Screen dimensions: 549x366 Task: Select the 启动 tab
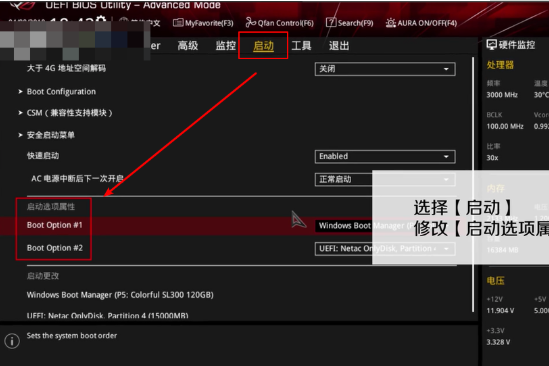[x=263, y=46]
